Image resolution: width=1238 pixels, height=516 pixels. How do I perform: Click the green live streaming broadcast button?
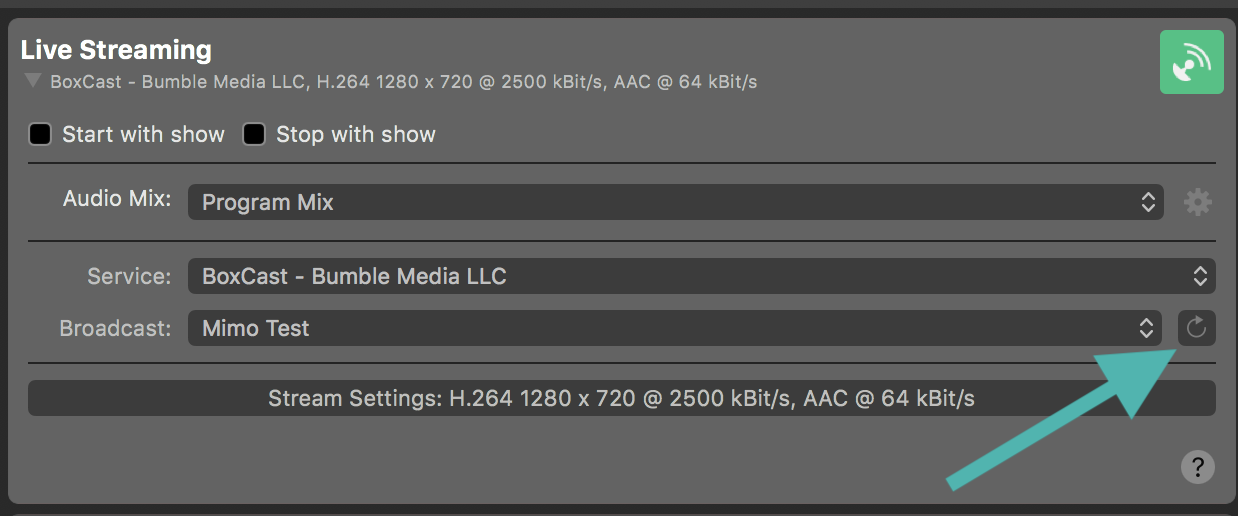1191,62
